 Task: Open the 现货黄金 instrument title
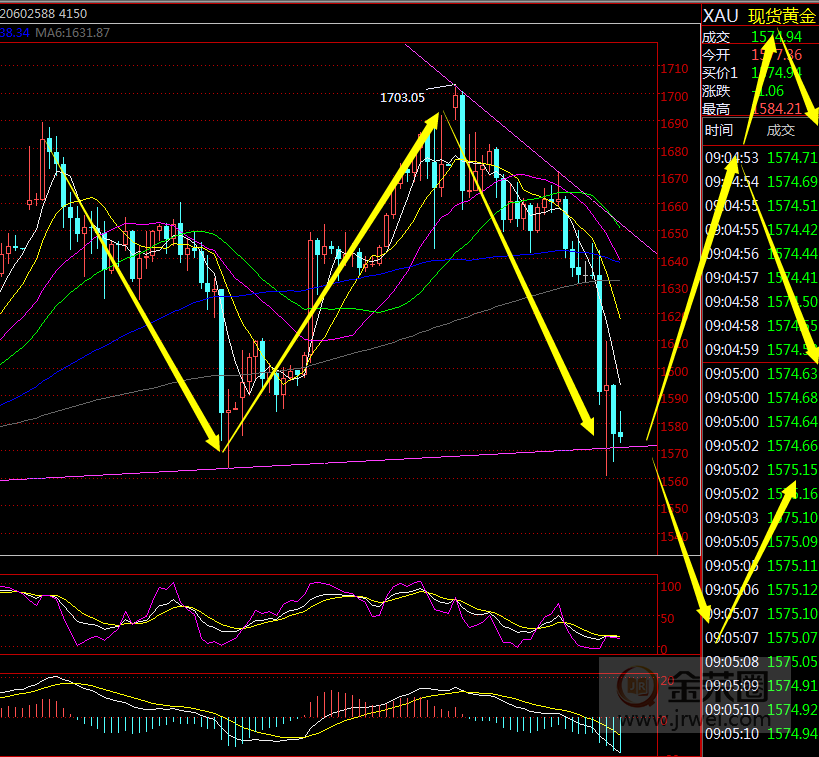coord(782,15)
